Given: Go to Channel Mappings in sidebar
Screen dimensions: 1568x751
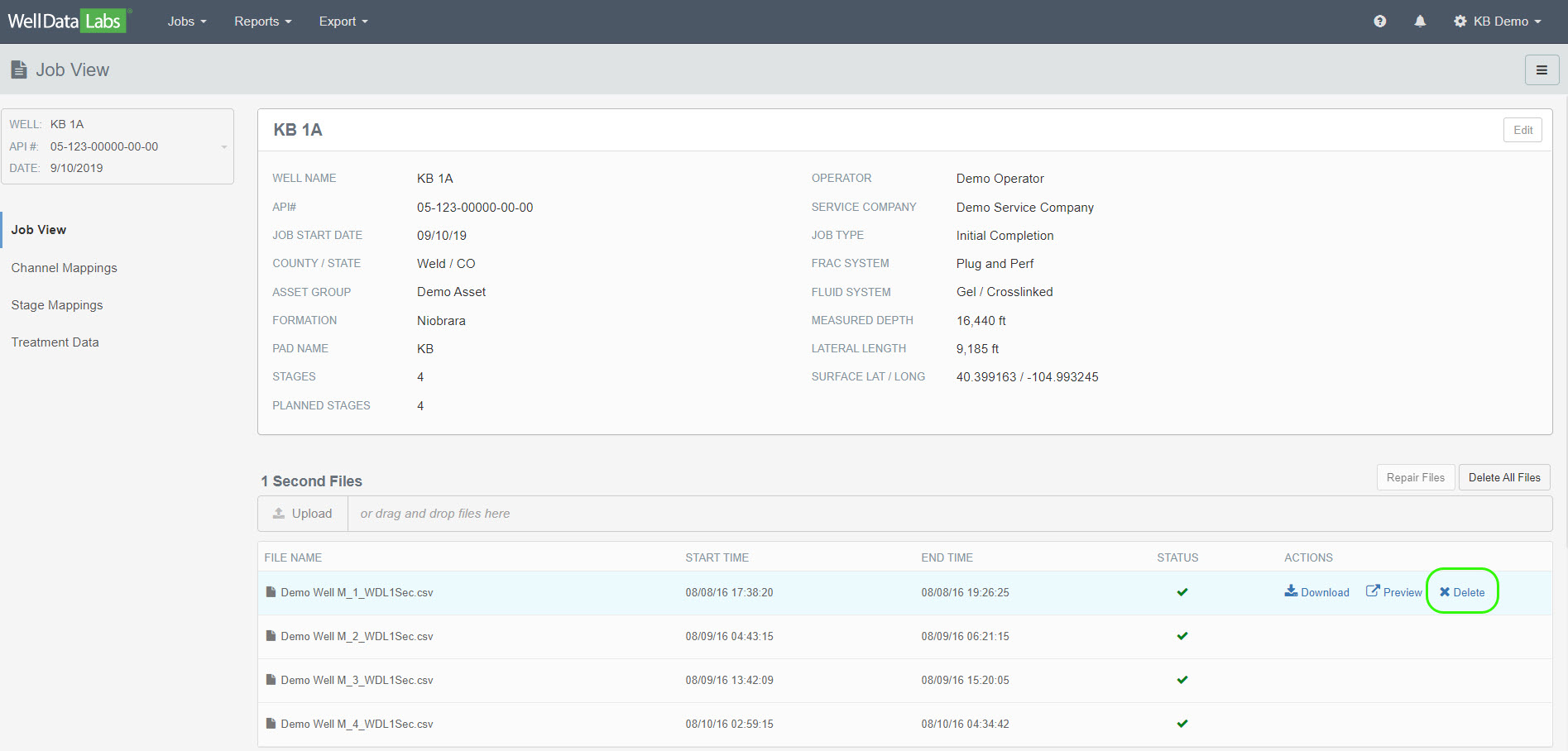Looking at the screenshot, I should click(x=65, y=268).
